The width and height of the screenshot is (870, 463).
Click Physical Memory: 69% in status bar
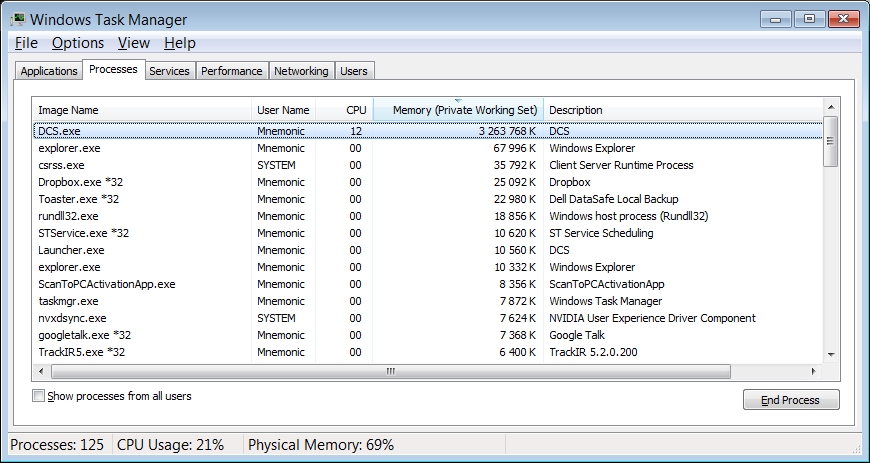[321, 445]
